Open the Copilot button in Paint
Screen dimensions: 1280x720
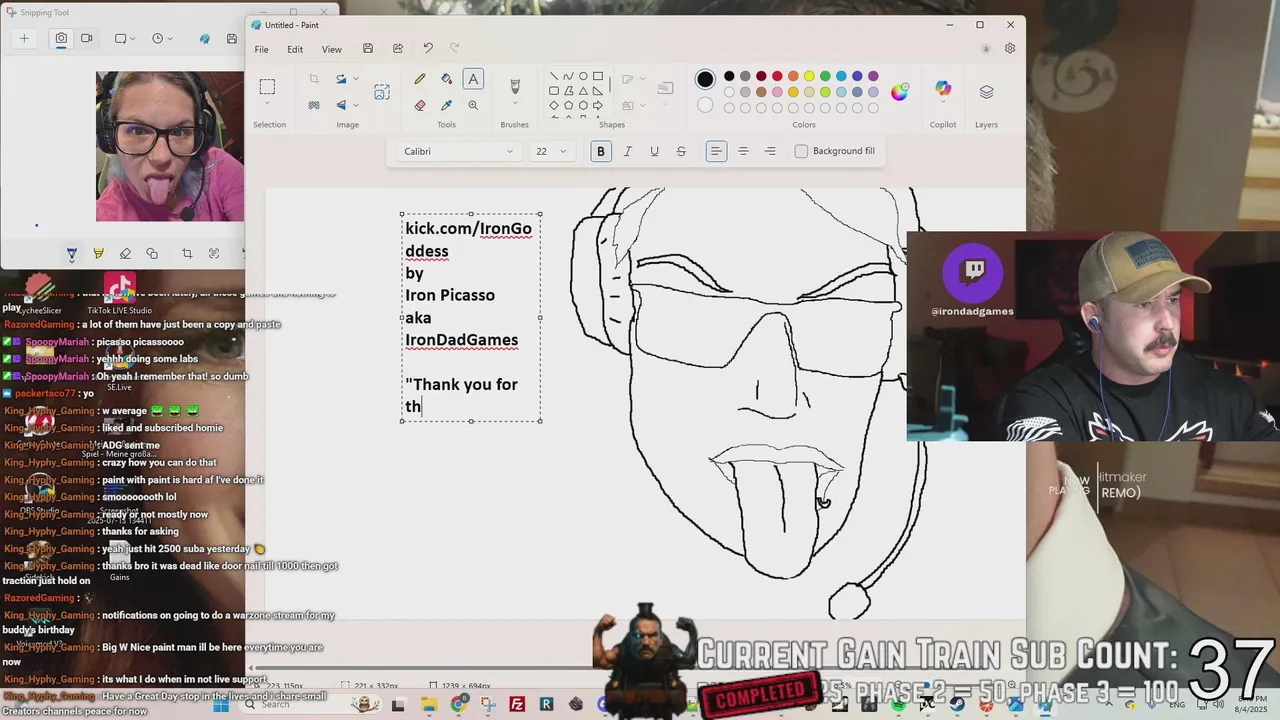(943, 91)
